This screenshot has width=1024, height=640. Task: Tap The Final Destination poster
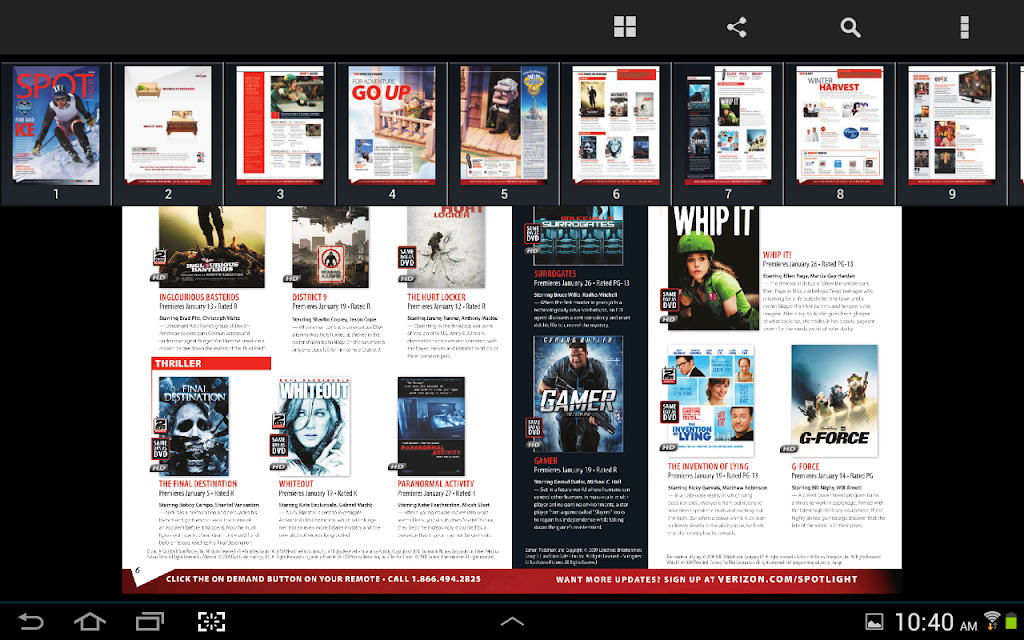(x=194, y=426)
